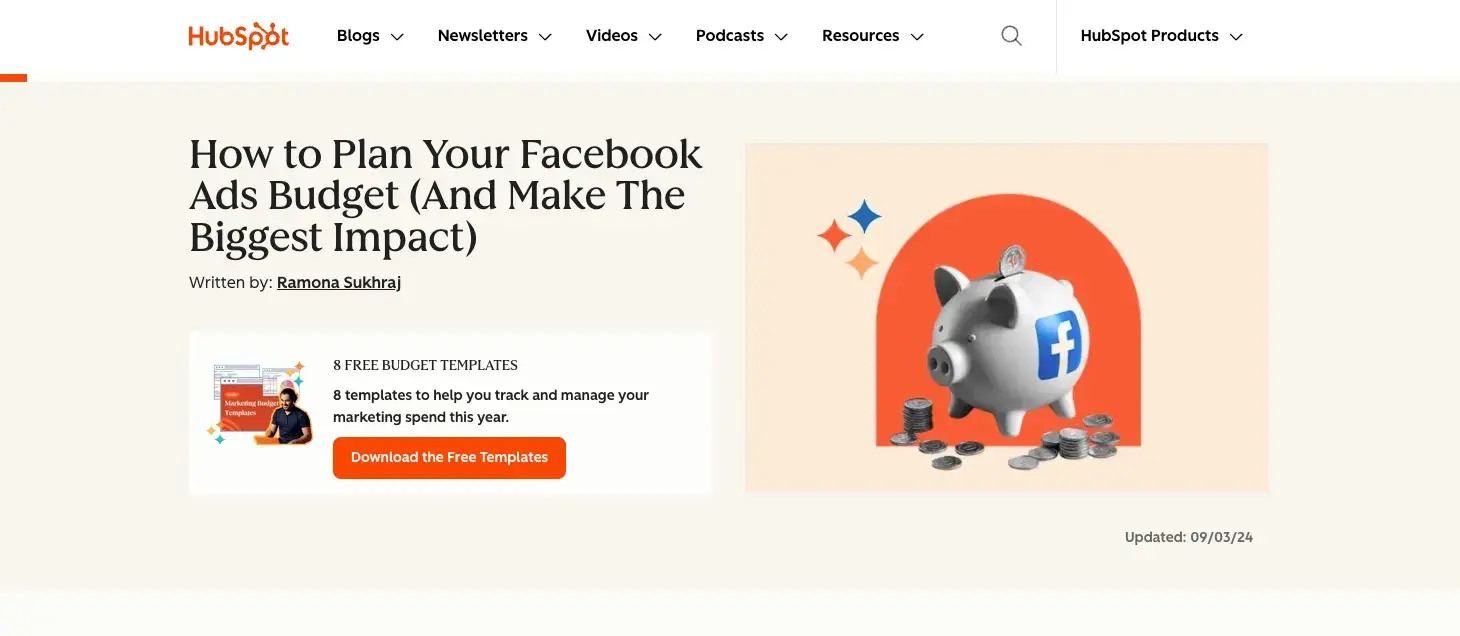The width and height of the screenshot is (1460, 636).
Task: Click the Download the Free Templates button
Action: [x=449, y=457]
